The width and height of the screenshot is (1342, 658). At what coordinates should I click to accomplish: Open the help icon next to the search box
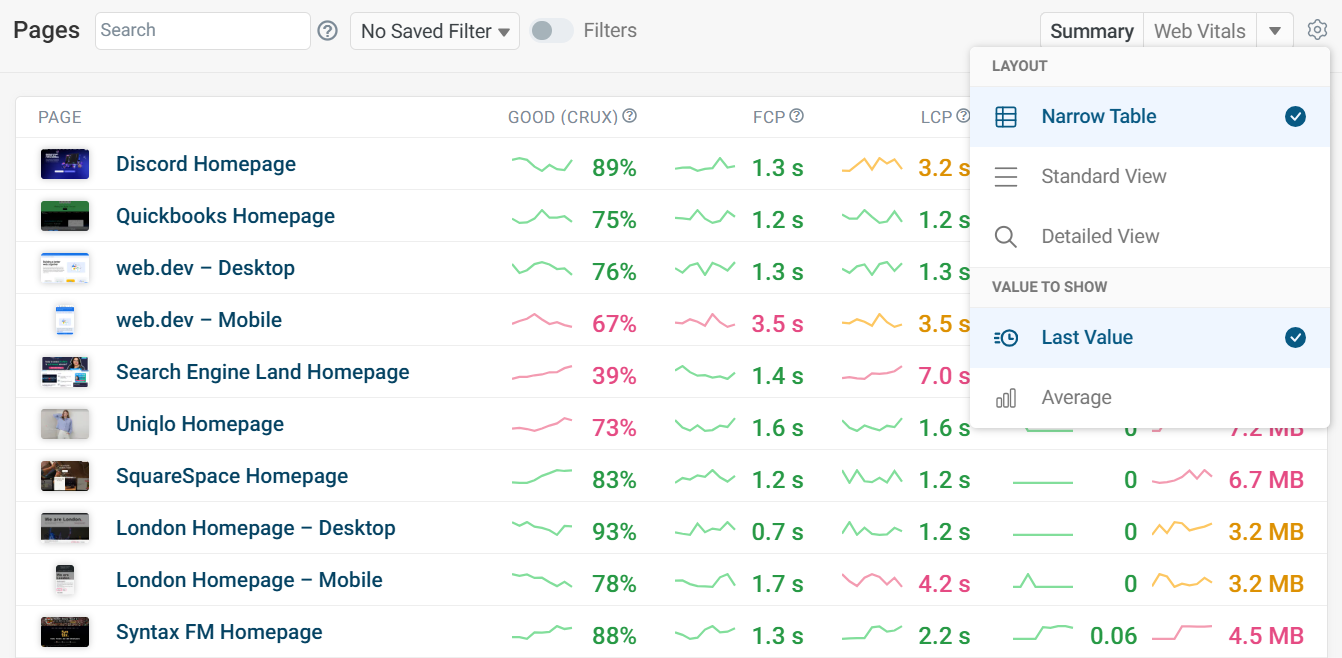[x=328, y=30]
